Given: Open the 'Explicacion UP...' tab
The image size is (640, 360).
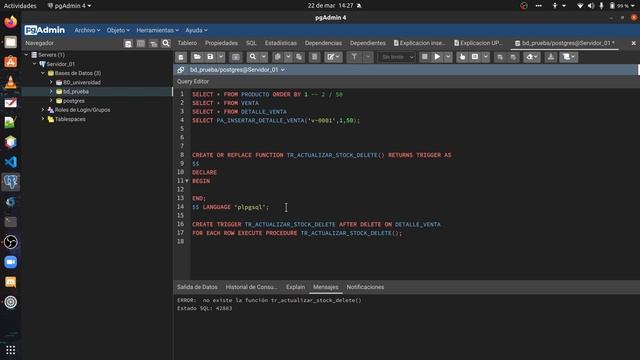Looking at the screenshot, I should (479, 43).
